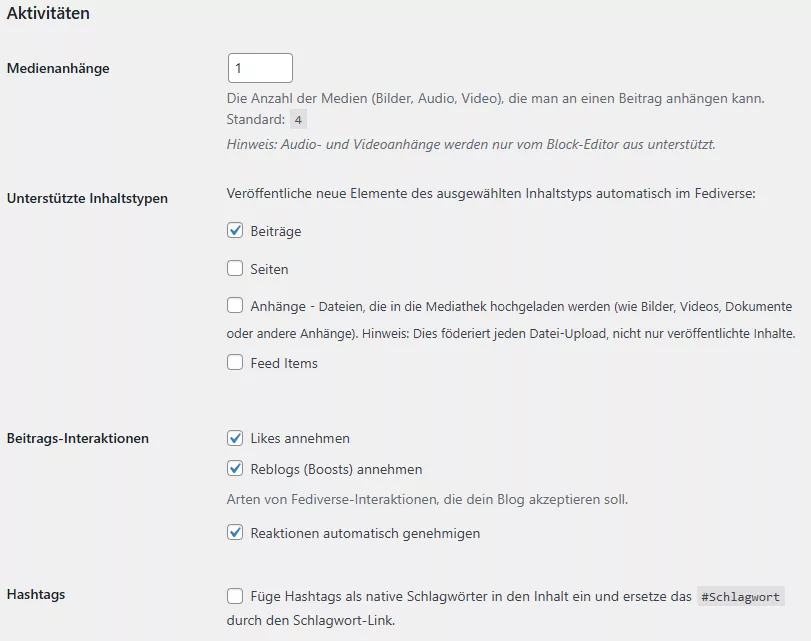Enable the Feed Items checkbox
Viewport: 811px width, 641px height.
234,363
